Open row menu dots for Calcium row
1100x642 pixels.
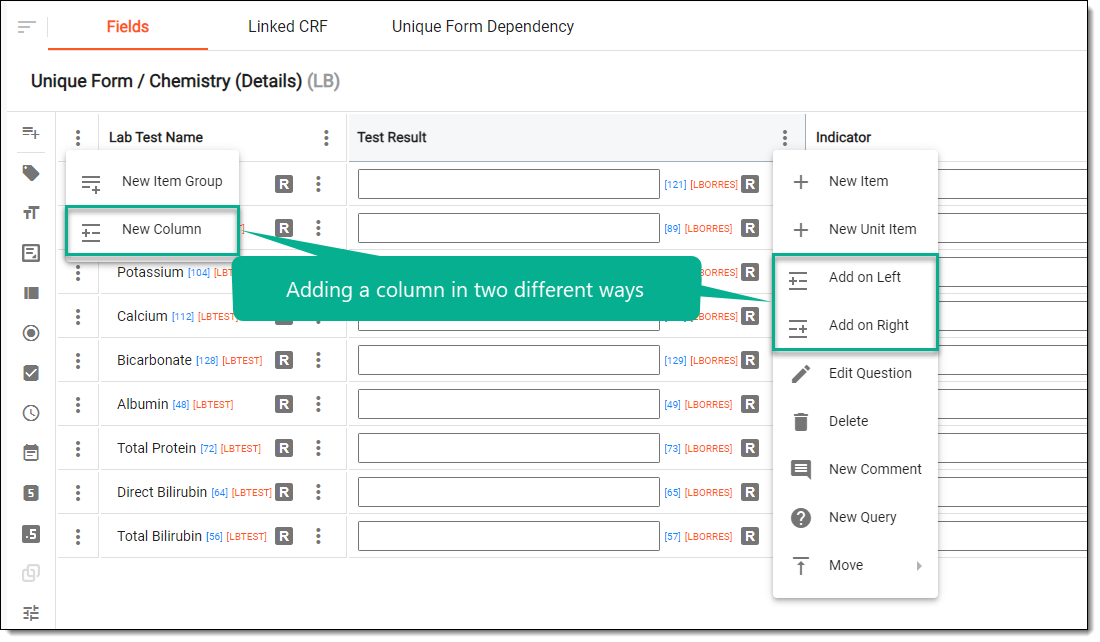(78, 316)
